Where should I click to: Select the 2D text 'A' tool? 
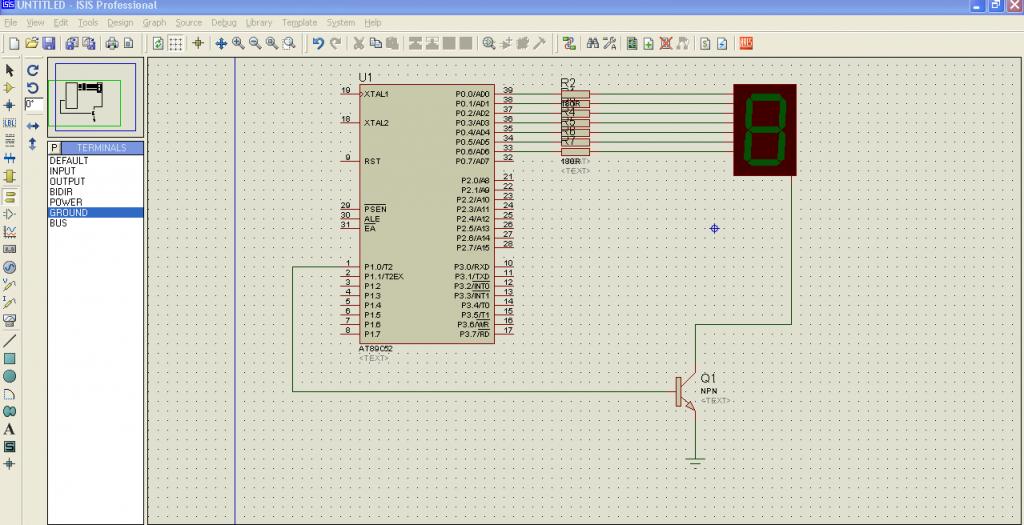click(10, 429)
